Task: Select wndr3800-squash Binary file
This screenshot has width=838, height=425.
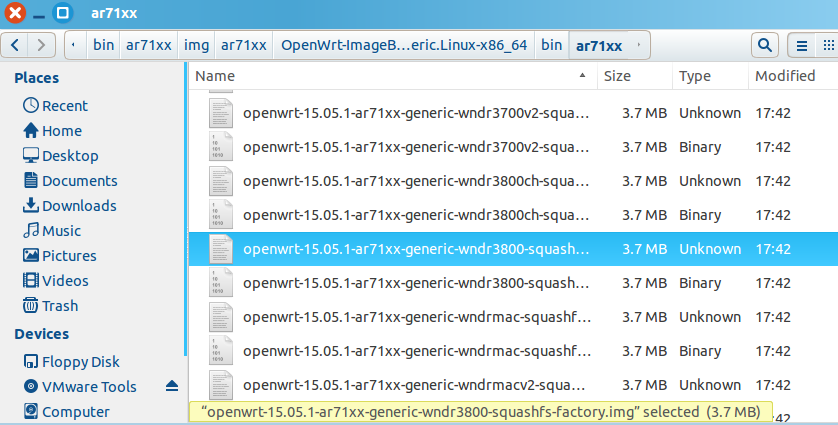Action: point(513,283)
